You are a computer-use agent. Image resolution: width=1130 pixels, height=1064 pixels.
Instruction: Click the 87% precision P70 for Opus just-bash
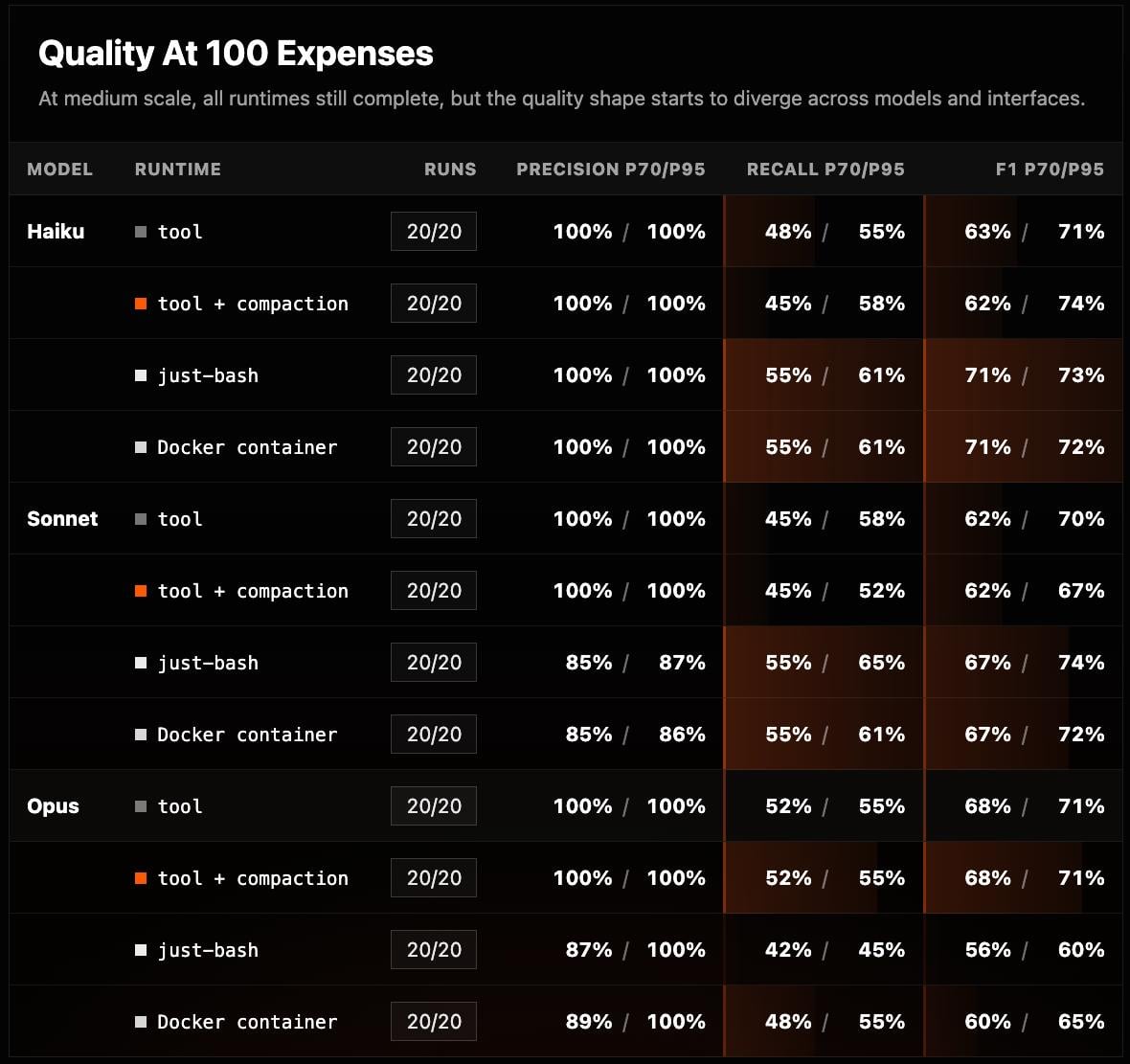(589, 950)
